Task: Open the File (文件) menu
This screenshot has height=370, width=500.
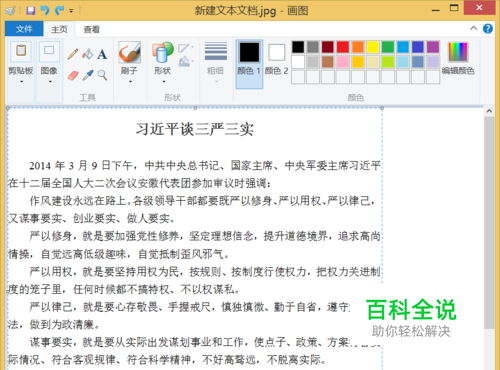Action: click(24, 29)
